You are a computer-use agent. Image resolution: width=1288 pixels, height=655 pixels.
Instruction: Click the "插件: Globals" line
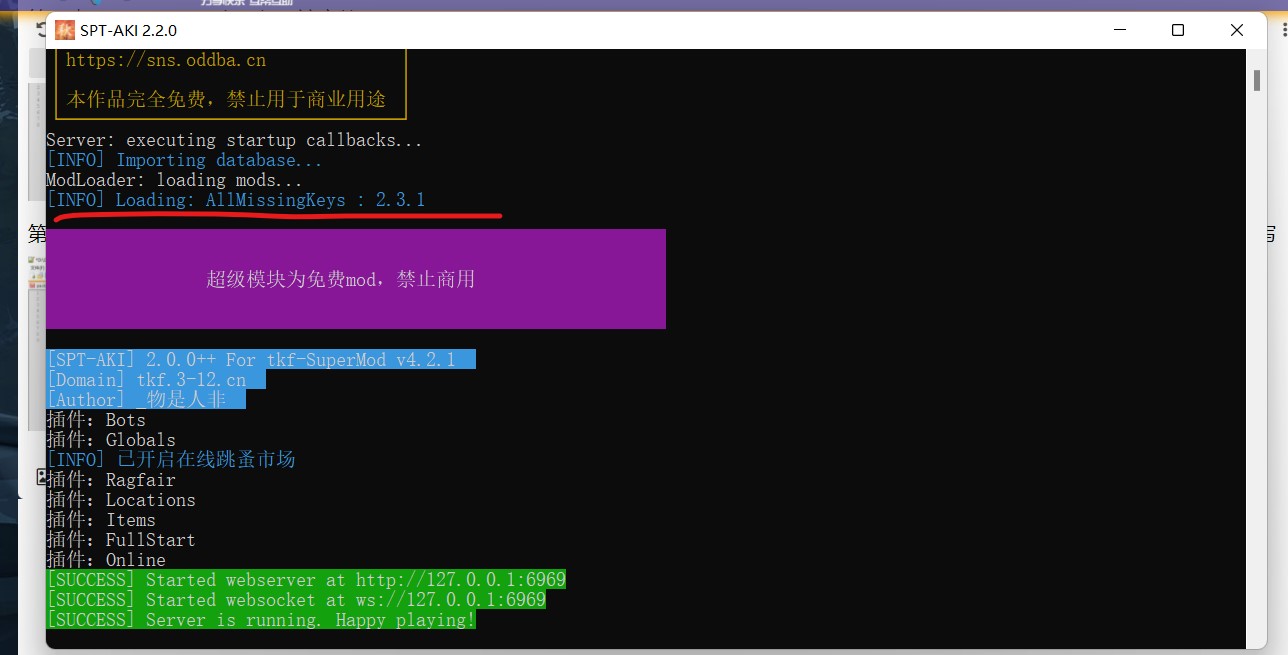tap(111, 440)
